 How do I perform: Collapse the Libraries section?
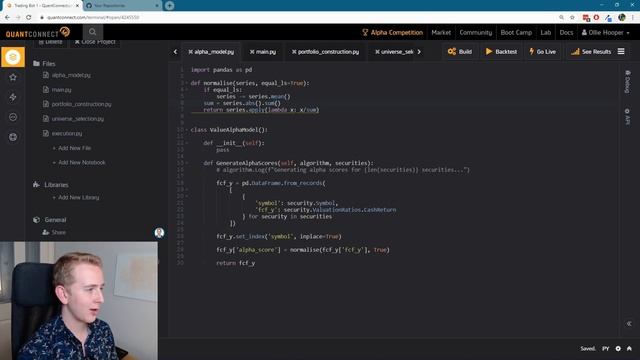click(51, 185)
